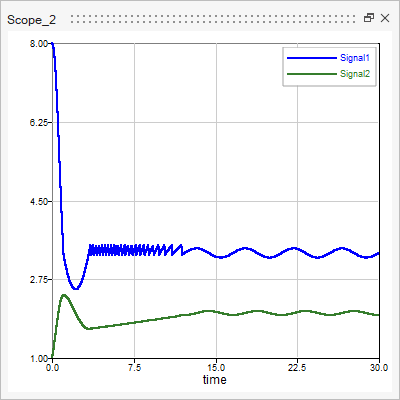The image size is (400, 400).
Task: Click the blue Signal1 curve minimum dip
Action: coord(76,288)
